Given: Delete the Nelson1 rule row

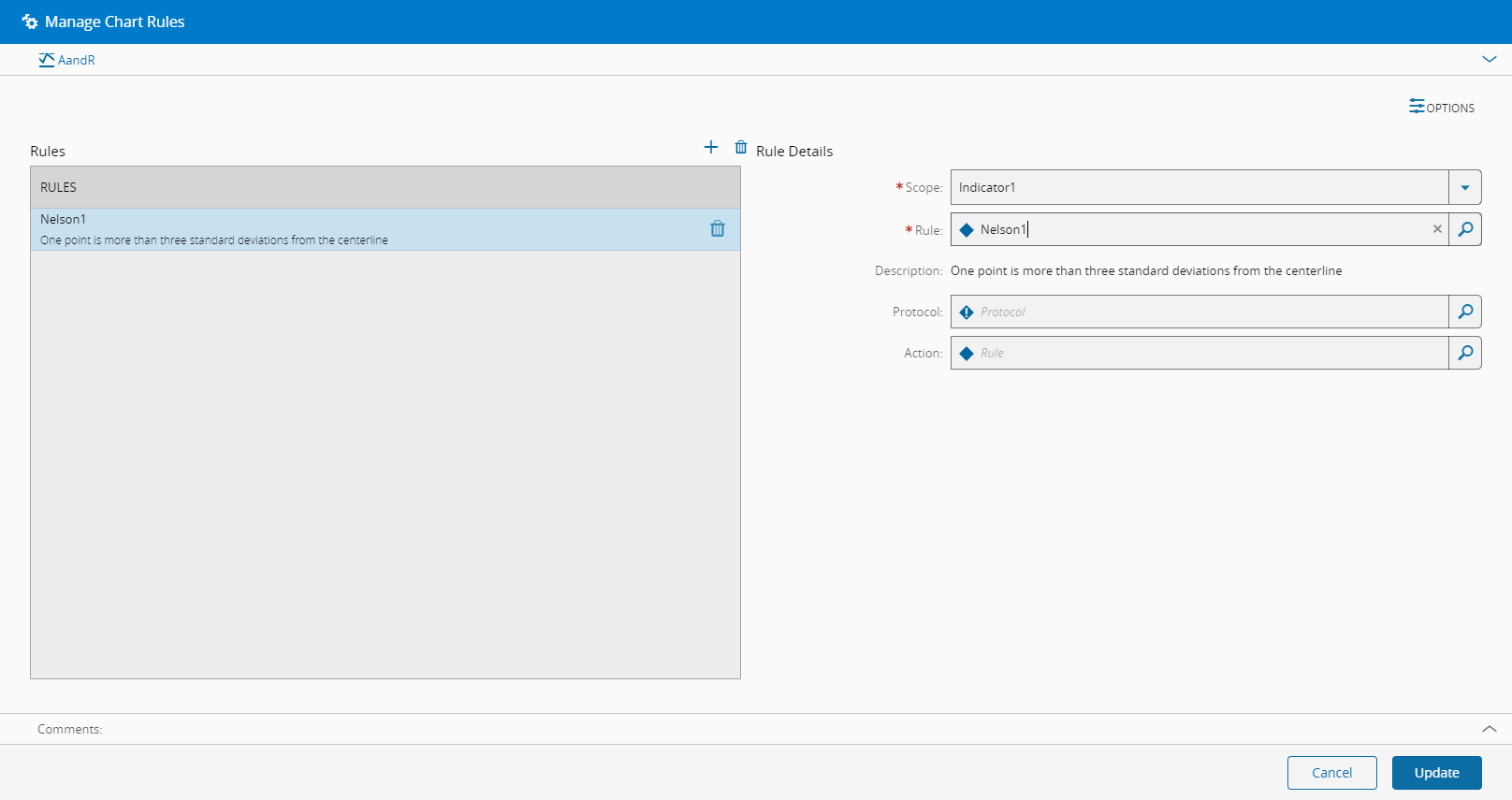Looking at the screenshot, I should tap(718, 228).
